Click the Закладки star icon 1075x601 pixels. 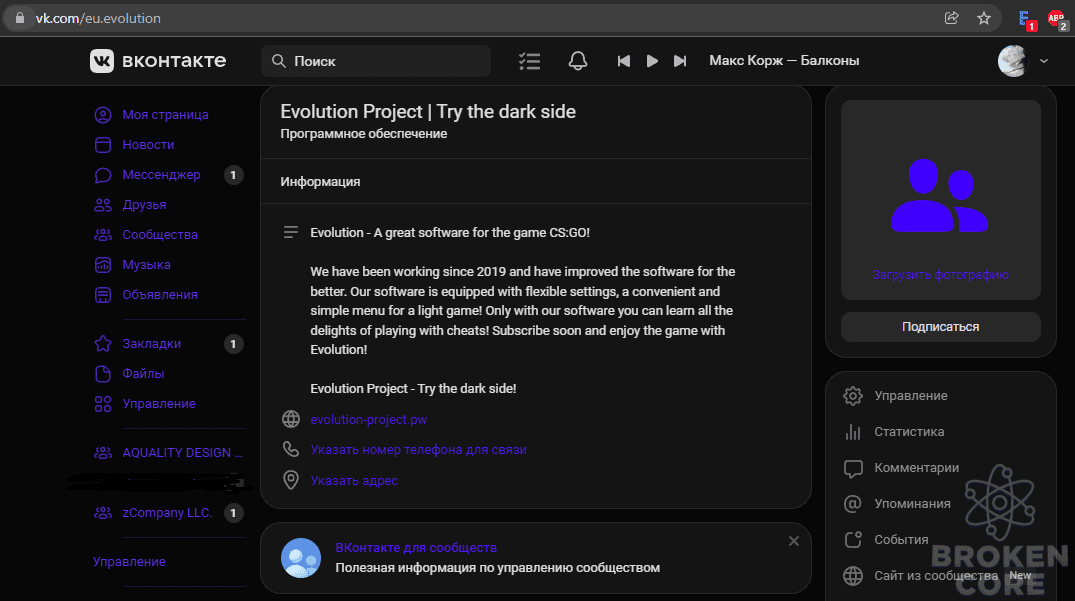(x=103, y=343)
